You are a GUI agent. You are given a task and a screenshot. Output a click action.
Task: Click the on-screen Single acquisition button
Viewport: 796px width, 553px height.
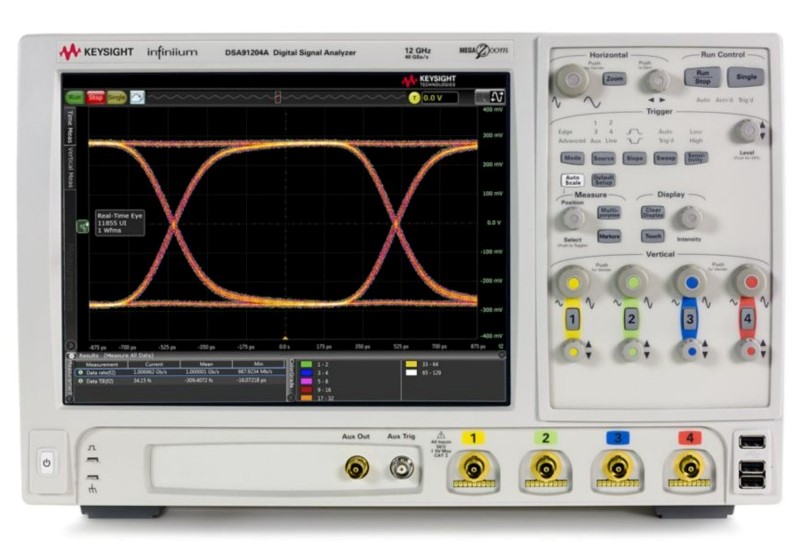tap(116, 98)
